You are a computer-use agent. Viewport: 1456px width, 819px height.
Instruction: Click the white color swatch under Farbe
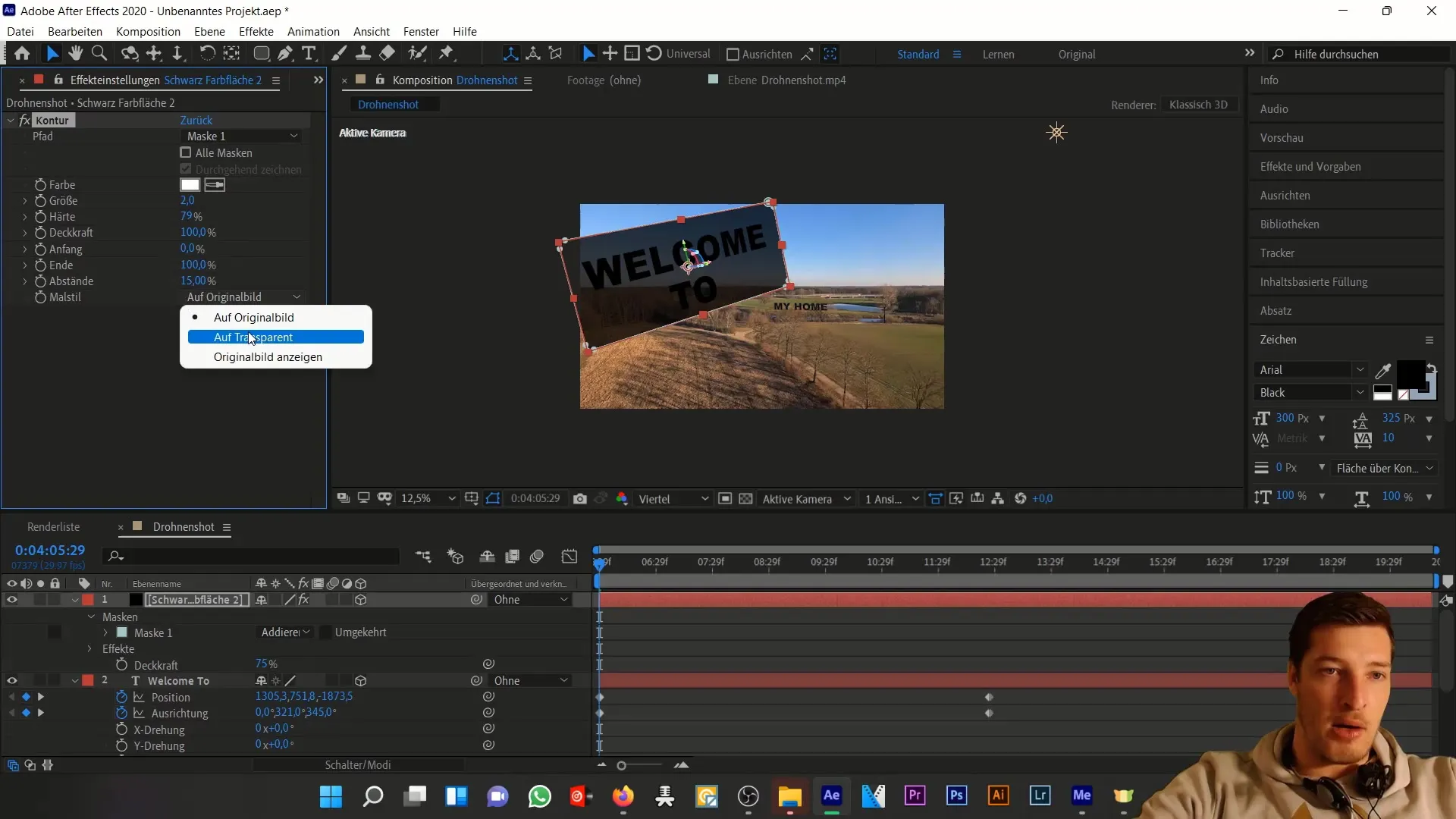click(x=191, y=184)
